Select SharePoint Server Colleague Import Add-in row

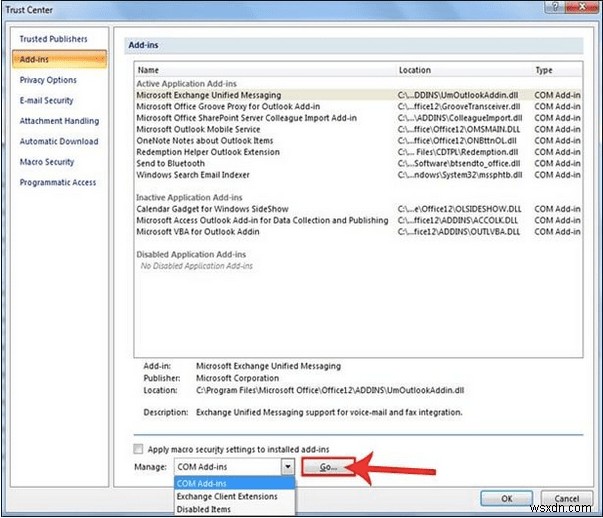click(x=358, y=118)
